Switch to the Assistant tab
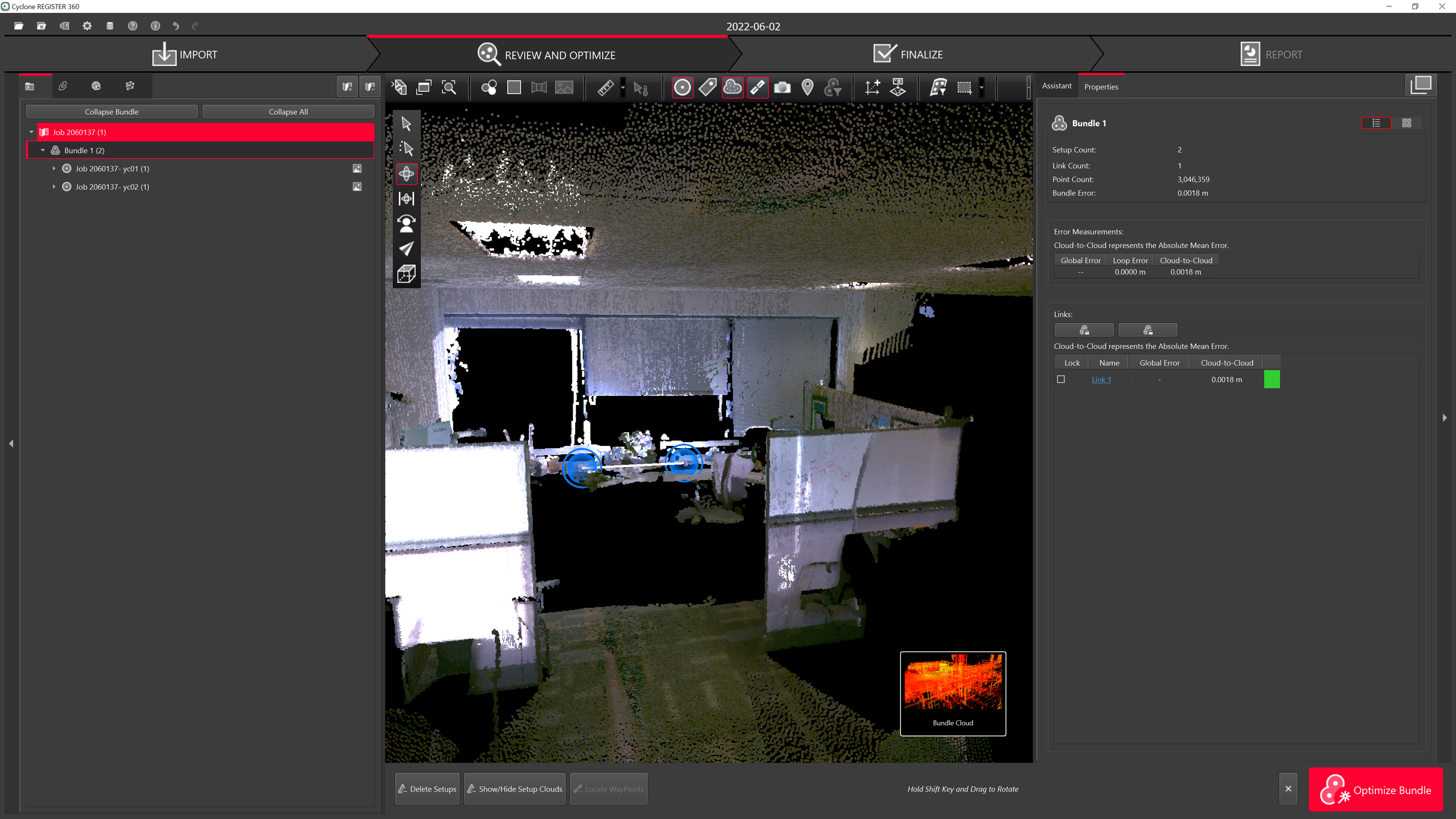Screen dimensions: 1456x819 (x=1056, y=86)
